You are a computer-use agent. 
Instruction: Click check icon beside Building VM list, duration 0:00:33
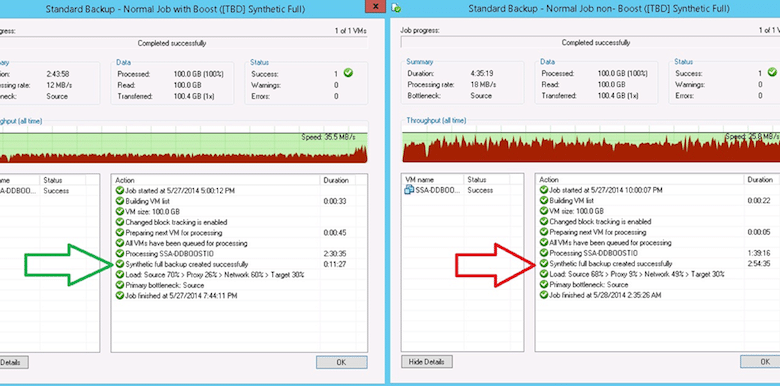[x=119, y=201]
